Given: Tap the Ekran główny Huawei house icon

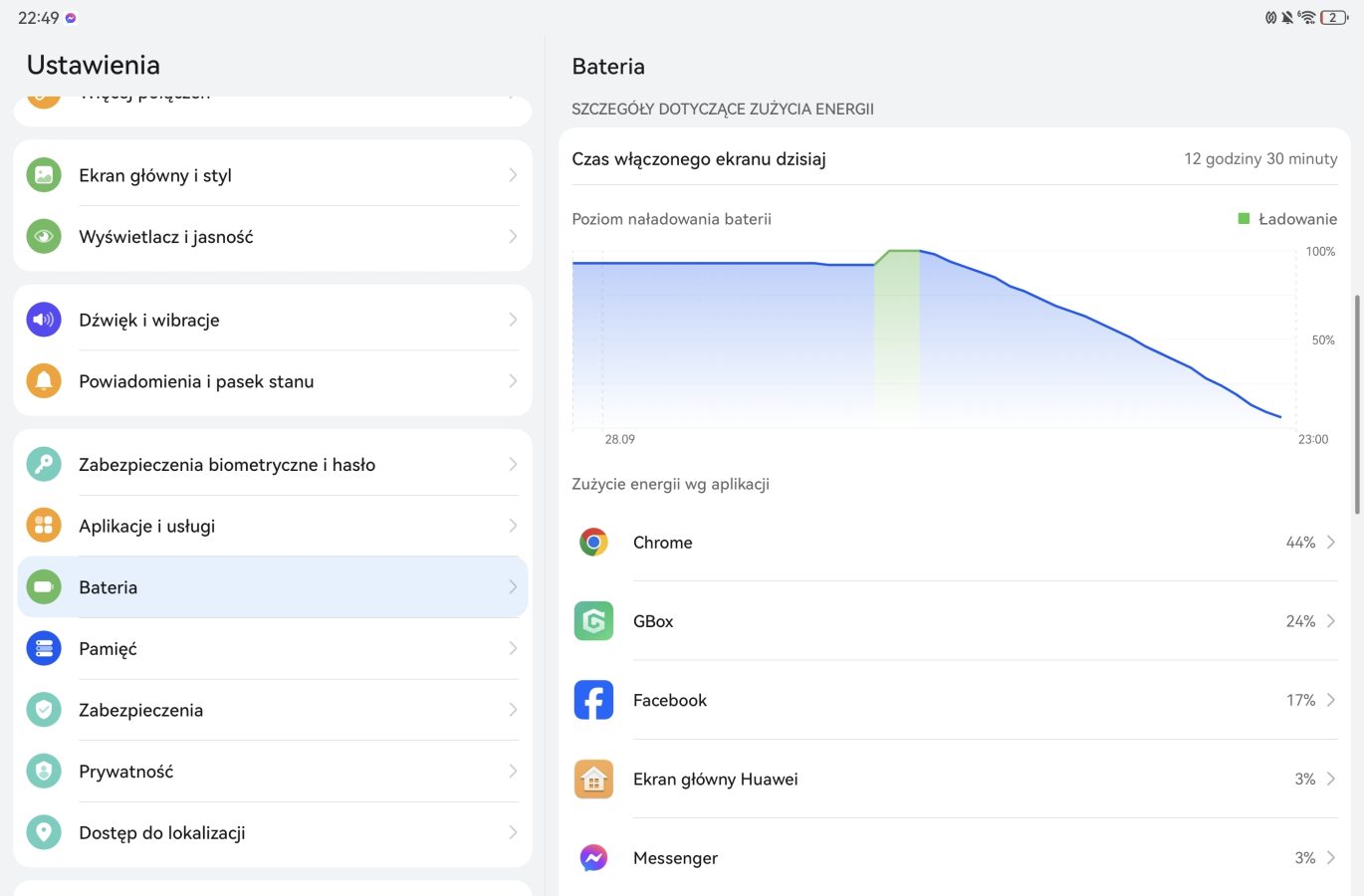Looking at the screenshot, I should pyautogui.click(x=593, y=780).
